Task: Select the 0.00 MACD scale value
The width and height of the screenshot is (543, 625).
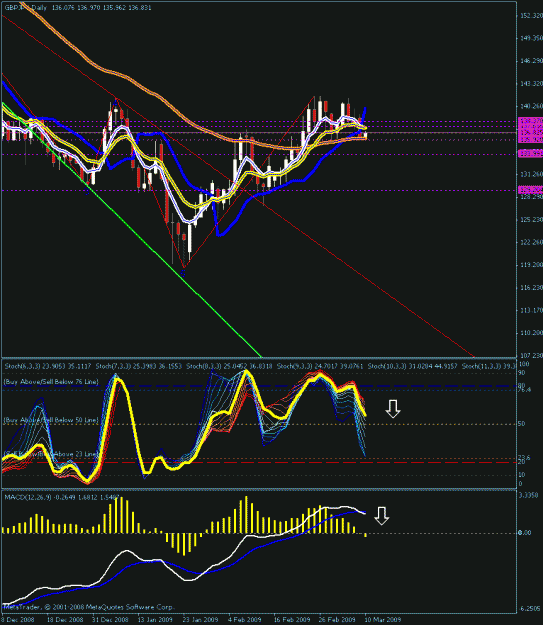Action: pos(525,533)
